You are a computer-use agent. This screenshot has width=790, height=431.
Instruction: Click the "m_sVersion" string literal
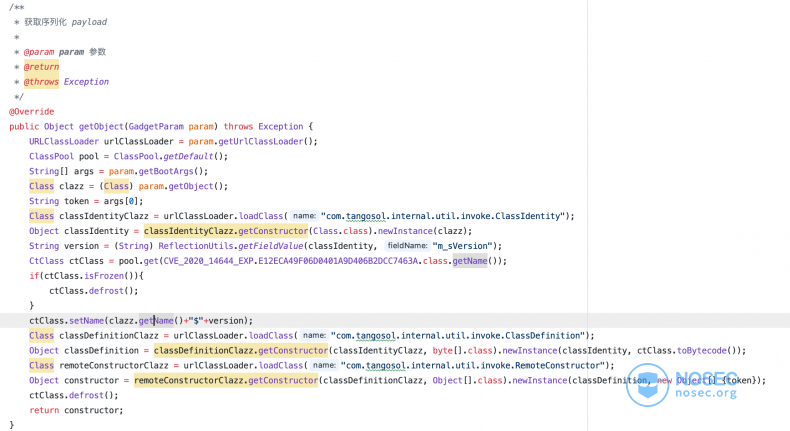(x=463, y=246)
